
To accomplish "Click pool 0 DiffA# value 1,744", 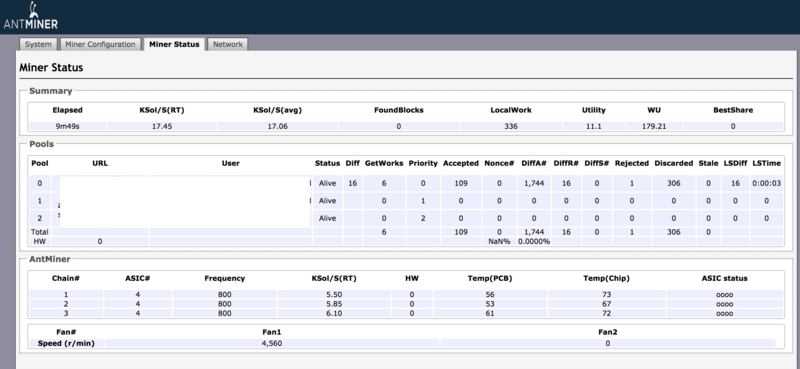I will point(534,183).
